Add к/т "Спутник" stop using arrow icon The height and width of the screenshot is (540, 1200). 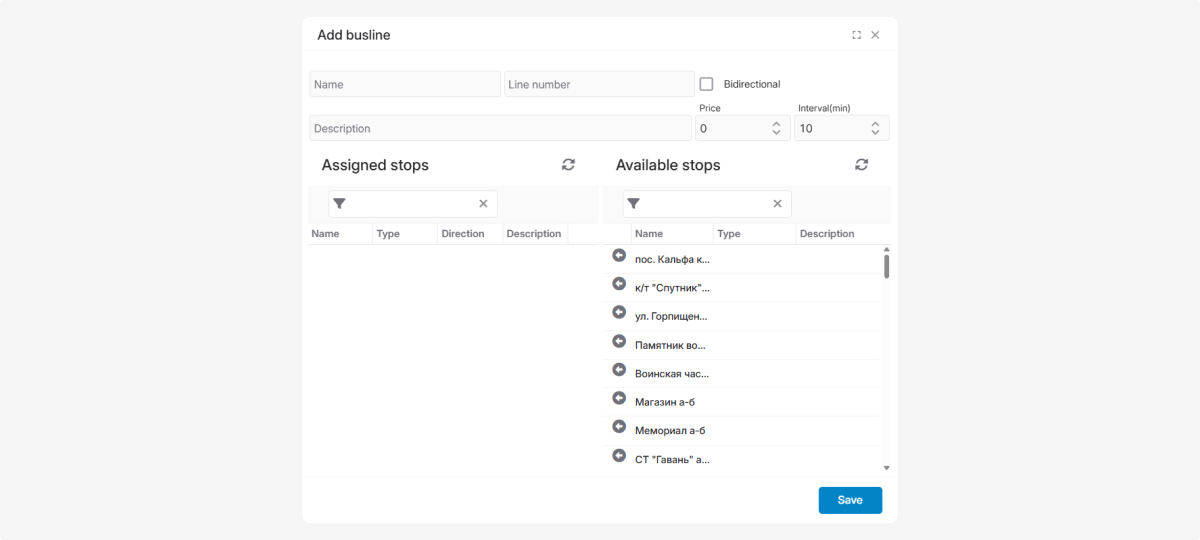click(x=618, y=285)
